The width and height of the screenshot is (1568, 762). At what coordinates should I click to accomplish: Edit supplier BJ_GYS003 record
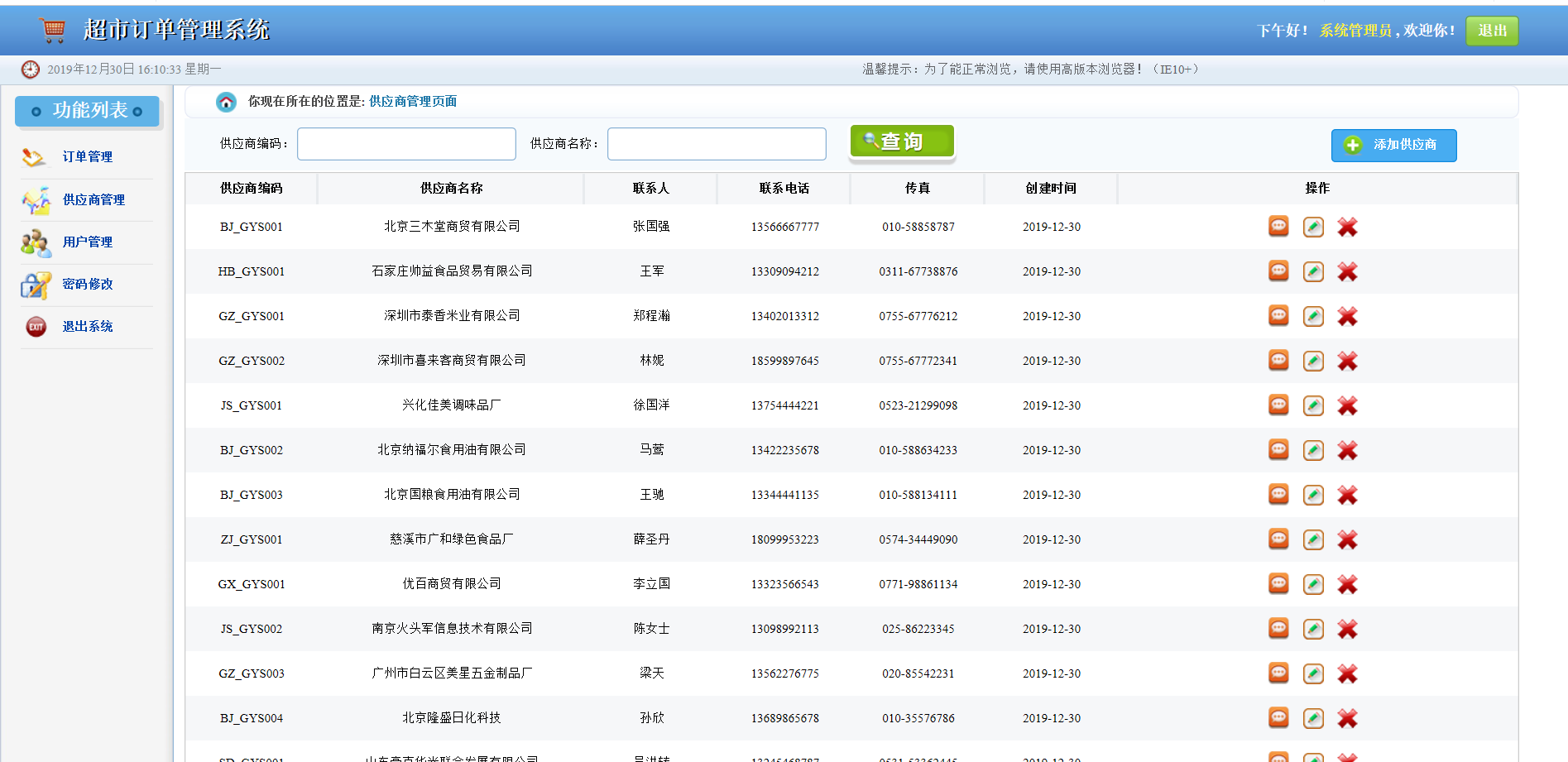[x=1313, y=495]
